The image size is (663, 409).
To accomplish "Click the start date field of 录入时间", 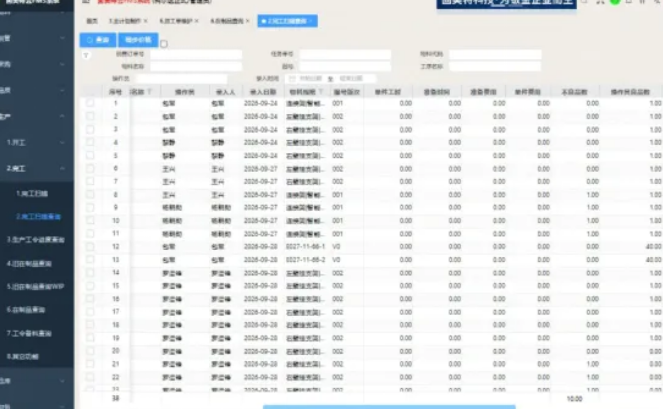I will tap(311, 79).
